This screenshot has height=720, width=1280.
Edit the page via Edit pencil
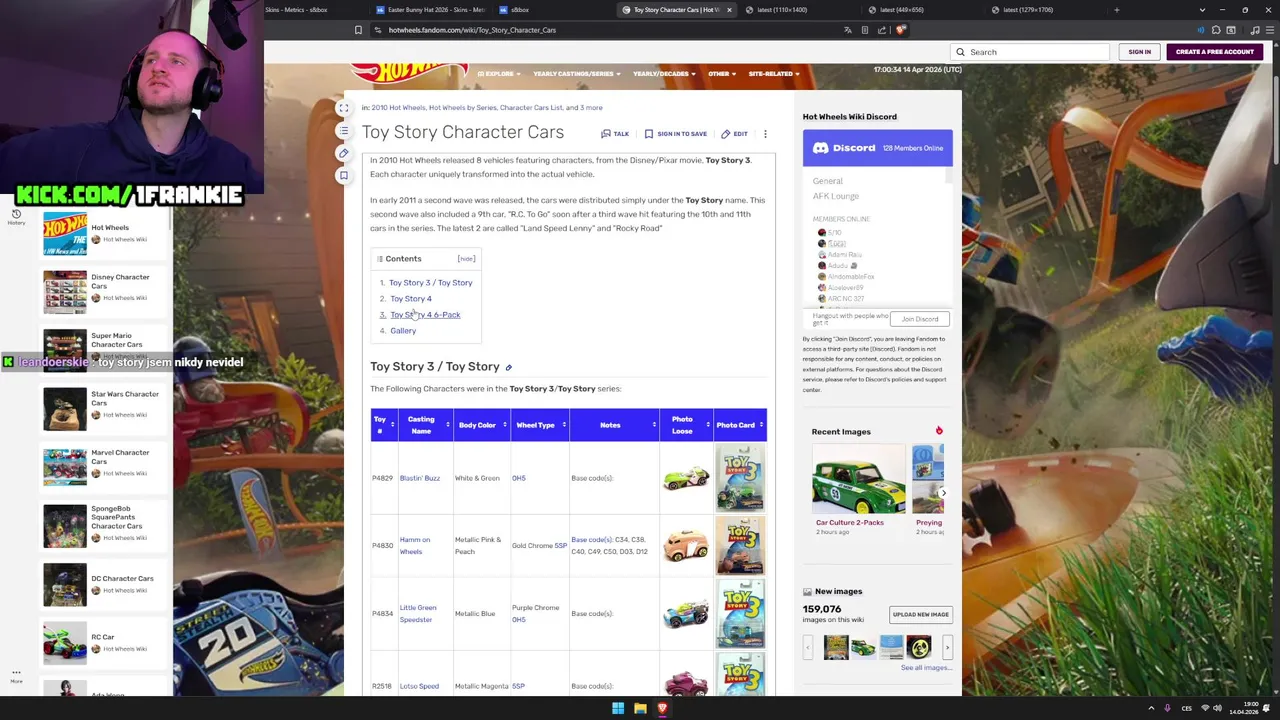click(x=734, y=133)
